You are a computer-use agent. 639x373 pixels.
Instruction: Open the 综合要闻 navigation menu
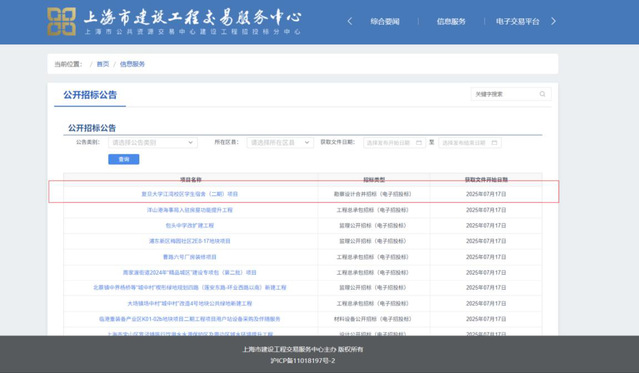click(385, 22)
